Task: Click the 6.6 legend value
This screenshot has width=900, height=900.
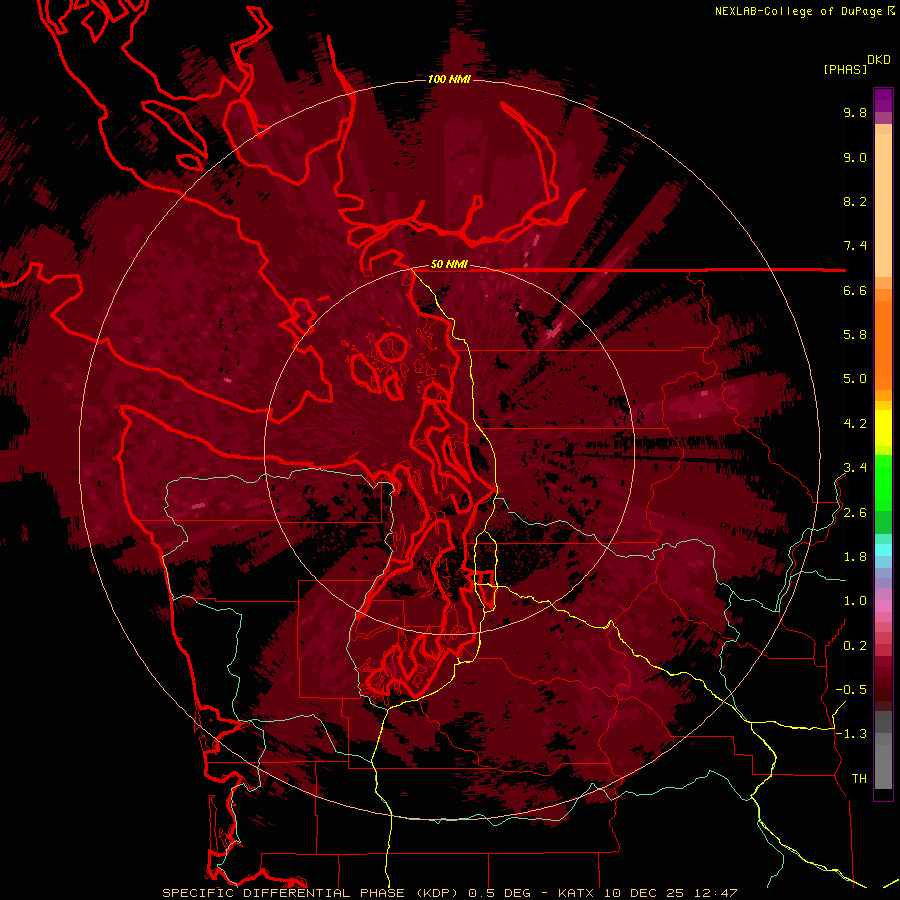Action: (855, 290)
